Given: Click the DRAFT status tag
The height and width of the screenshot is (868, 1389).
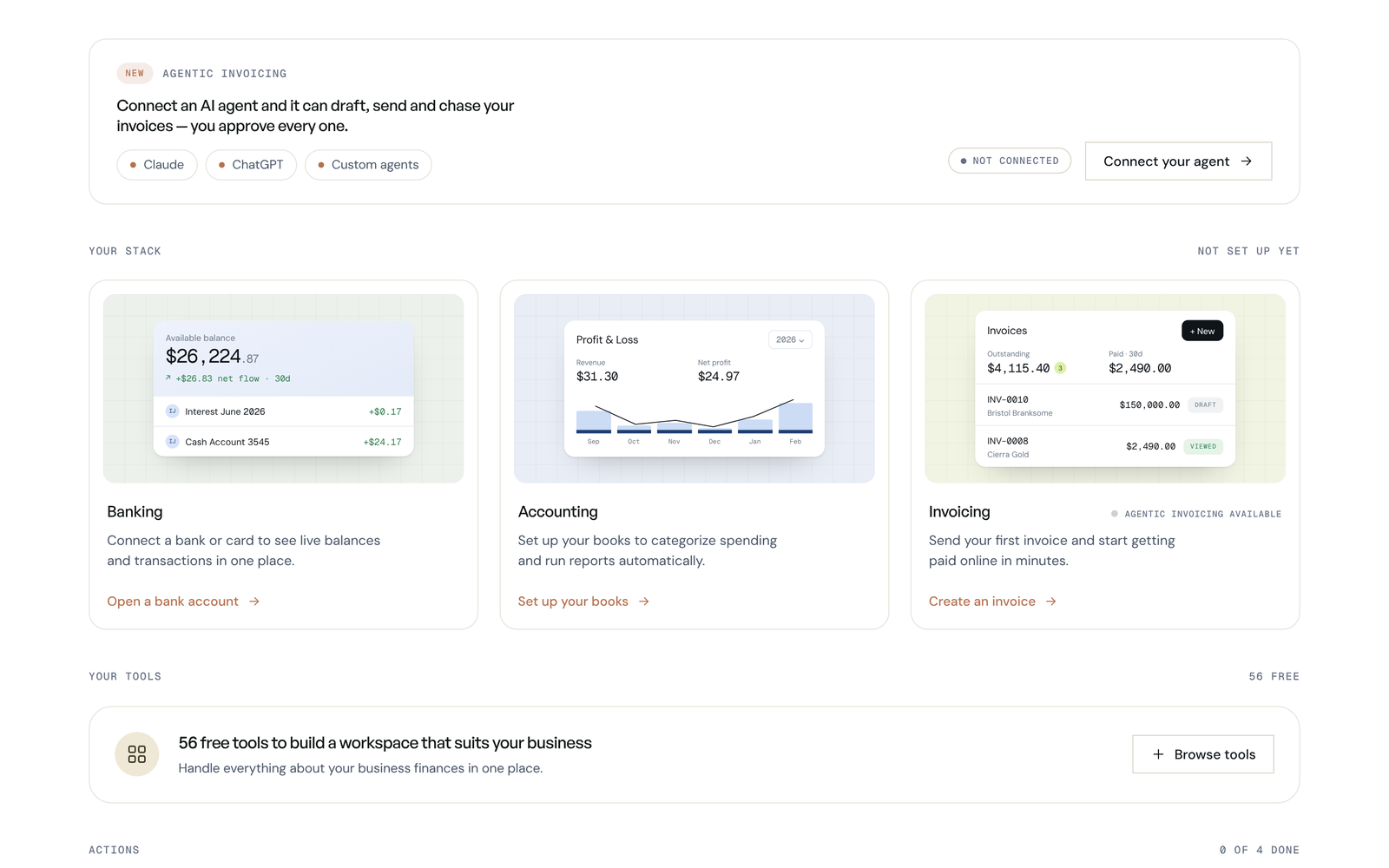Looking at the screenshot, I should (x=1205, y=405).
